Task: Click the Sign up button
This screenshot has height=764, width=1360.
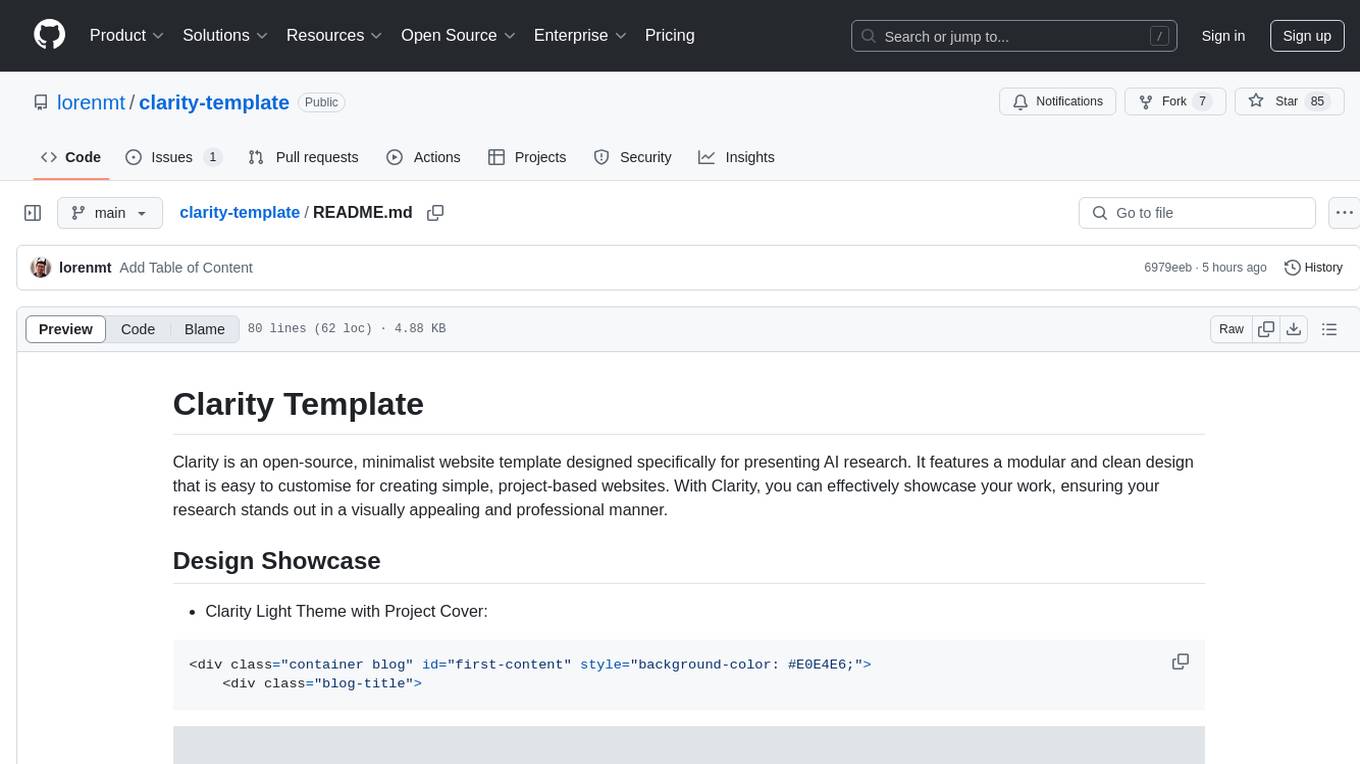Action: (x=1307, y=36)
